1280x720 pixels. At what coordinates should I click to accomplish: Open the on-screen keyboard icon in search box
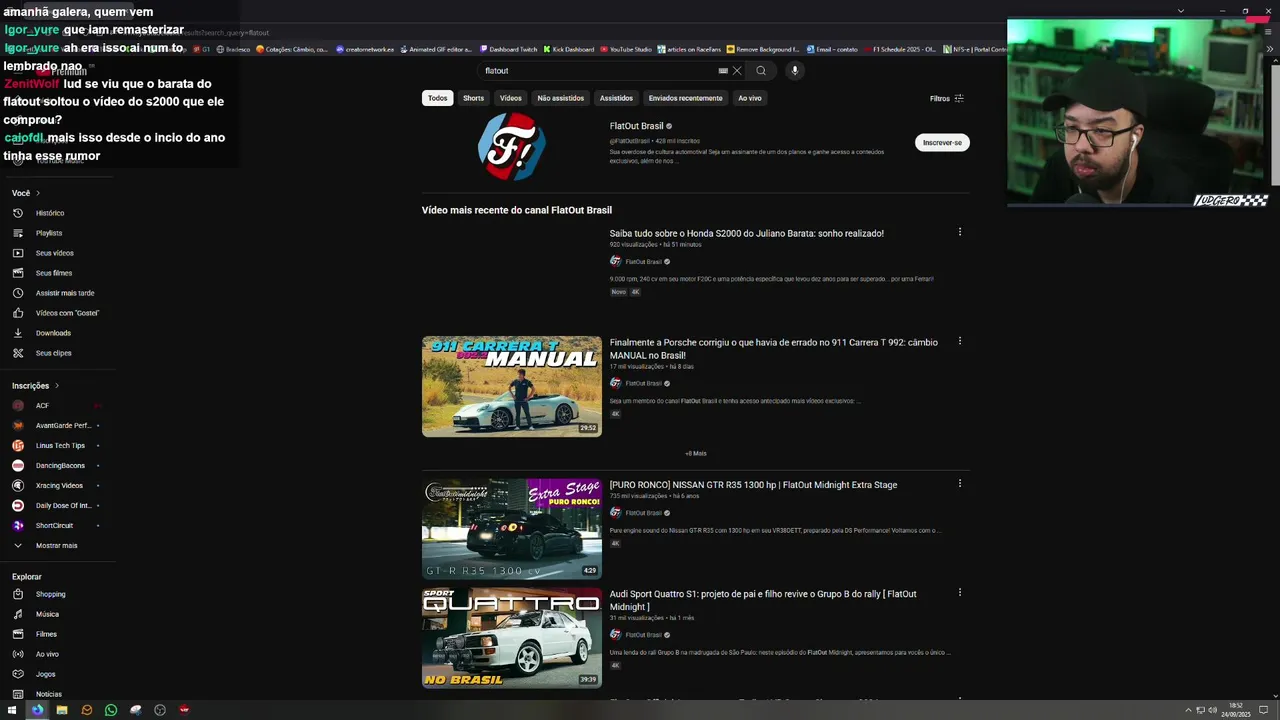pos(723,71)
